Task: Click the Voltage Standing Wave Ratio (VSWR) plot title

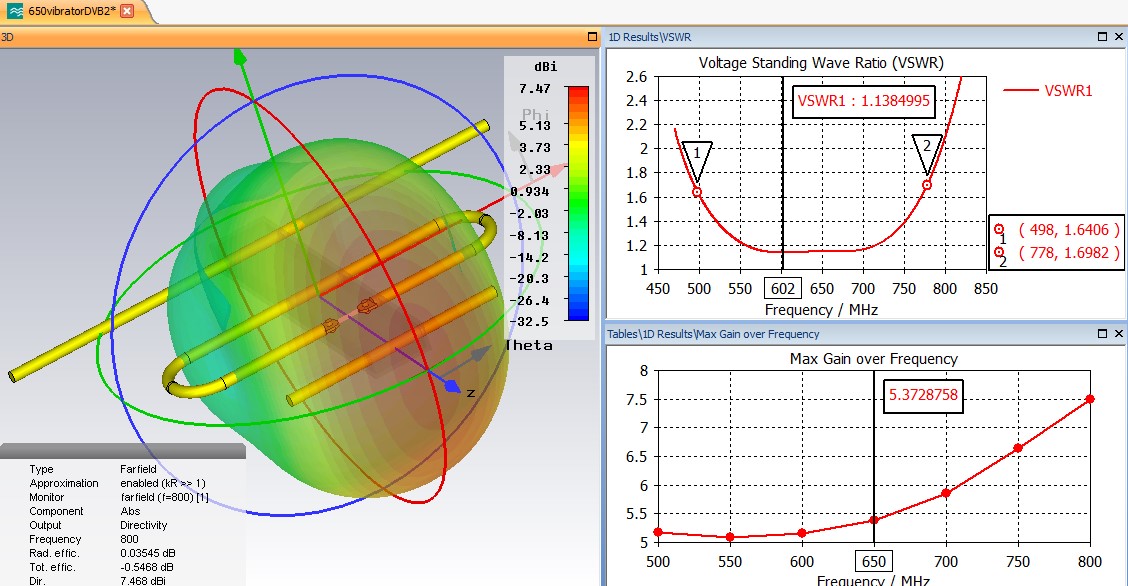Action: tap(821, 63)
